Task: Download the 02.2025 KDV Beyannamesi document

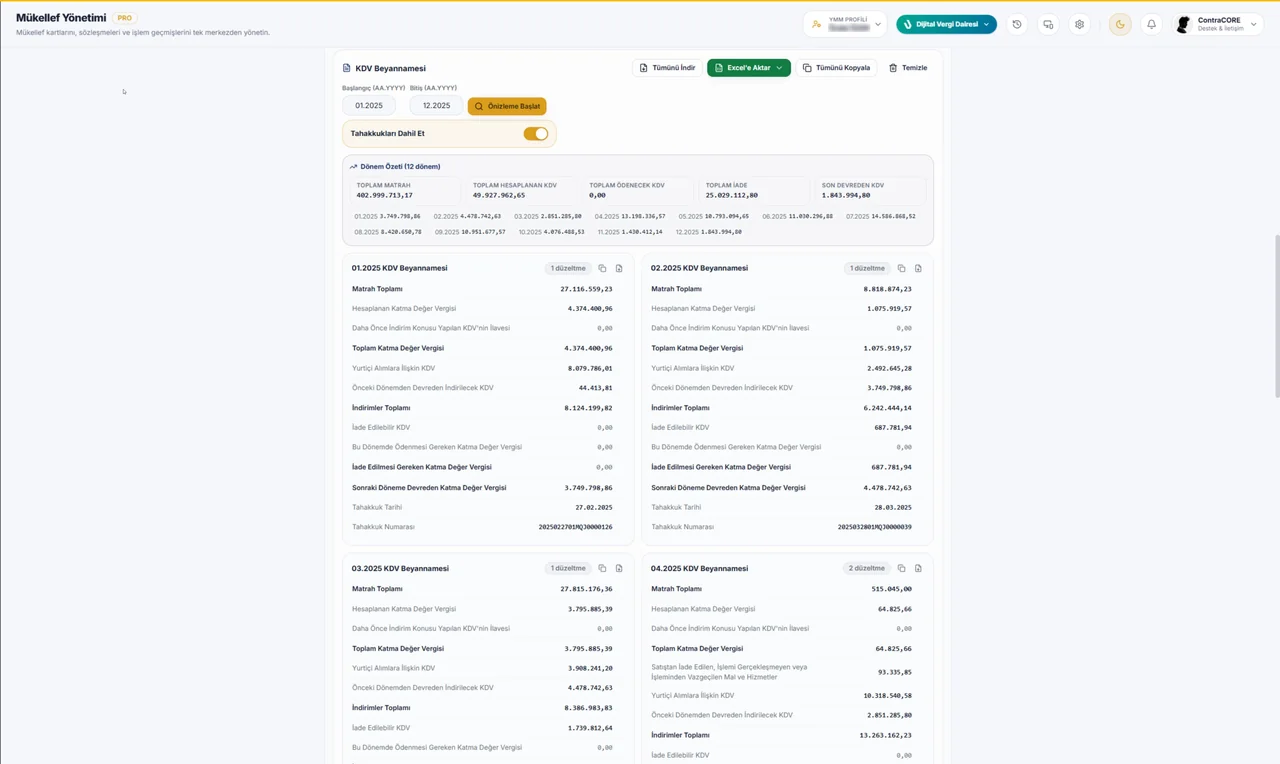Action: click(918, 268)
